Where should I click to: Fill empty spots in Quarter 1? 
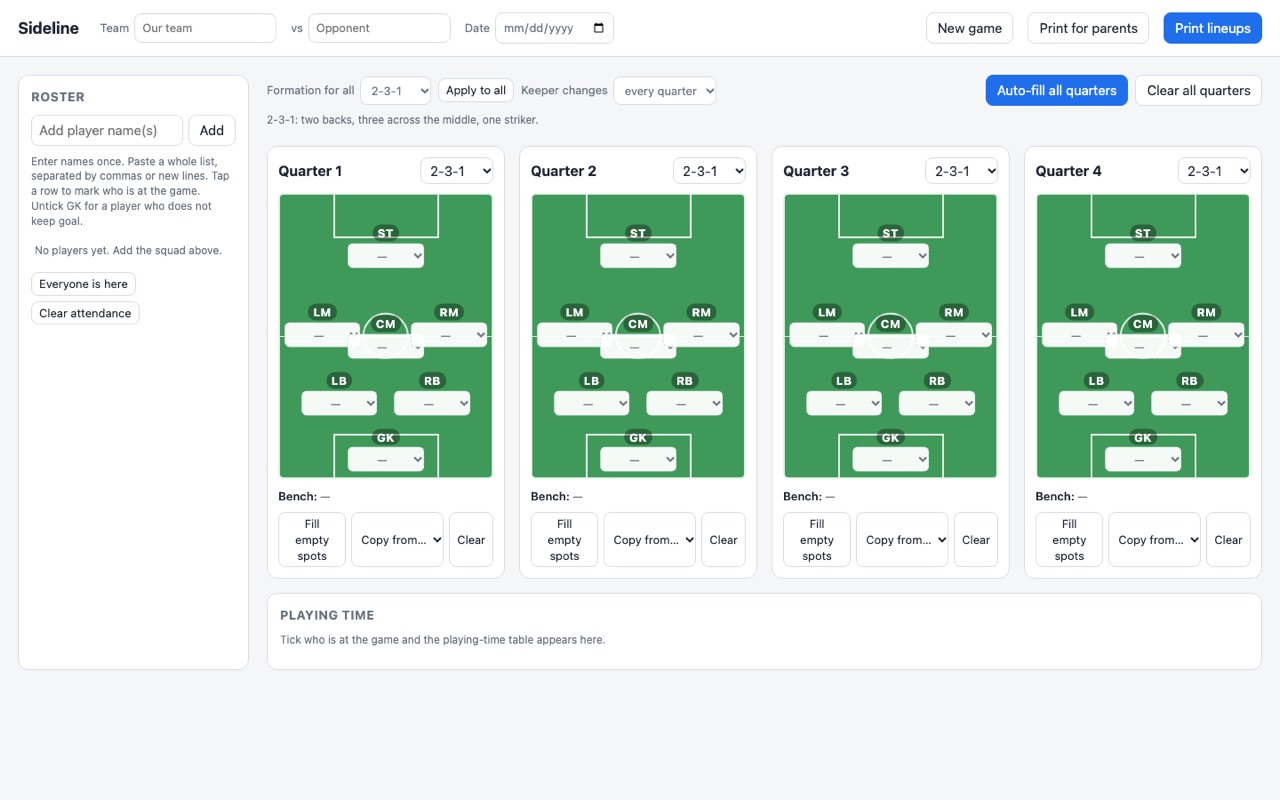click(x=312, y=540)
